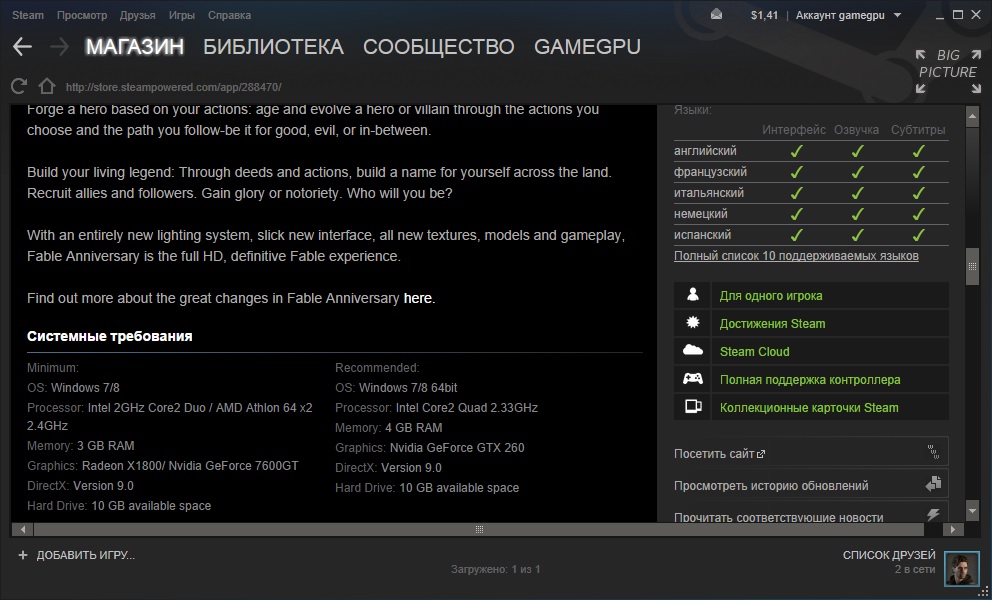Switch to Big Picture mode

click(x=948, y=72)
